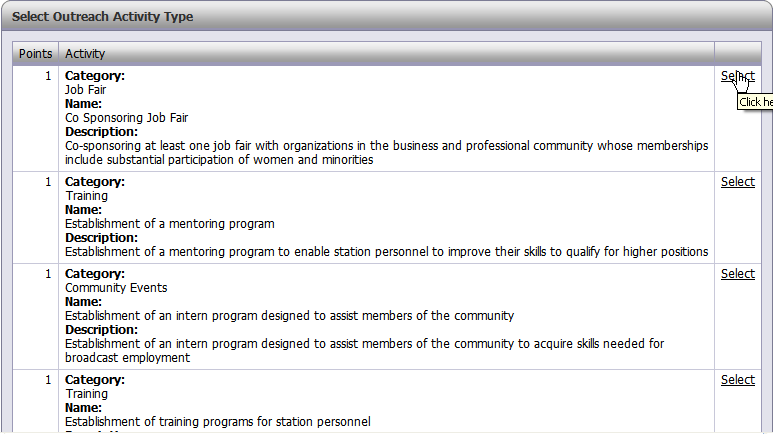773x434 pixels.
Task: Click Select for Co Sponsoring Job Fair
Action: [738, 76]
